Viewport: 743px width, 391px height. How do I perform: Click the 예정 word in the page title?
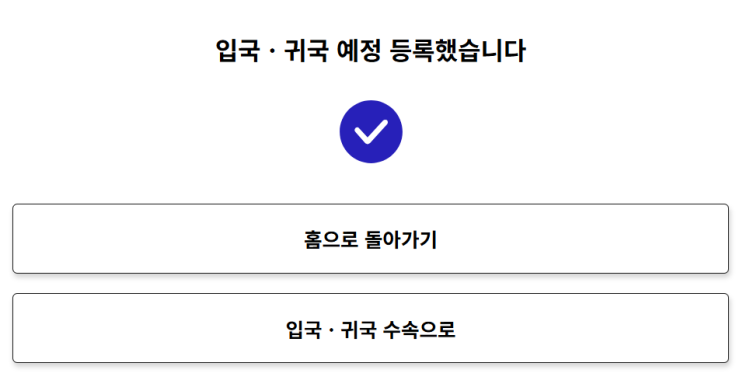click(359, 51)
